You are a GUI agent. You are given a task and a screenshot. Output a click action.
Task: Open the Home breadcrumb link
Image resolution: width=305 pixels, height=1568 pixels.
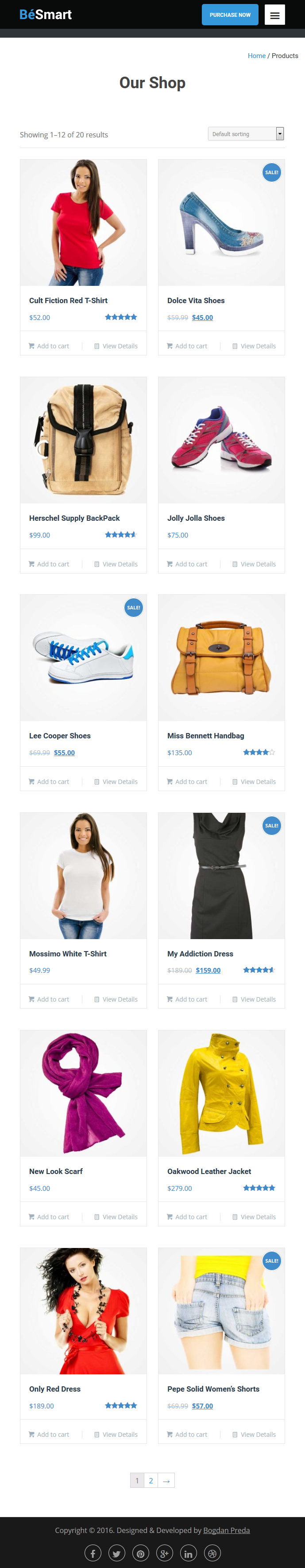tap(256, 55)
